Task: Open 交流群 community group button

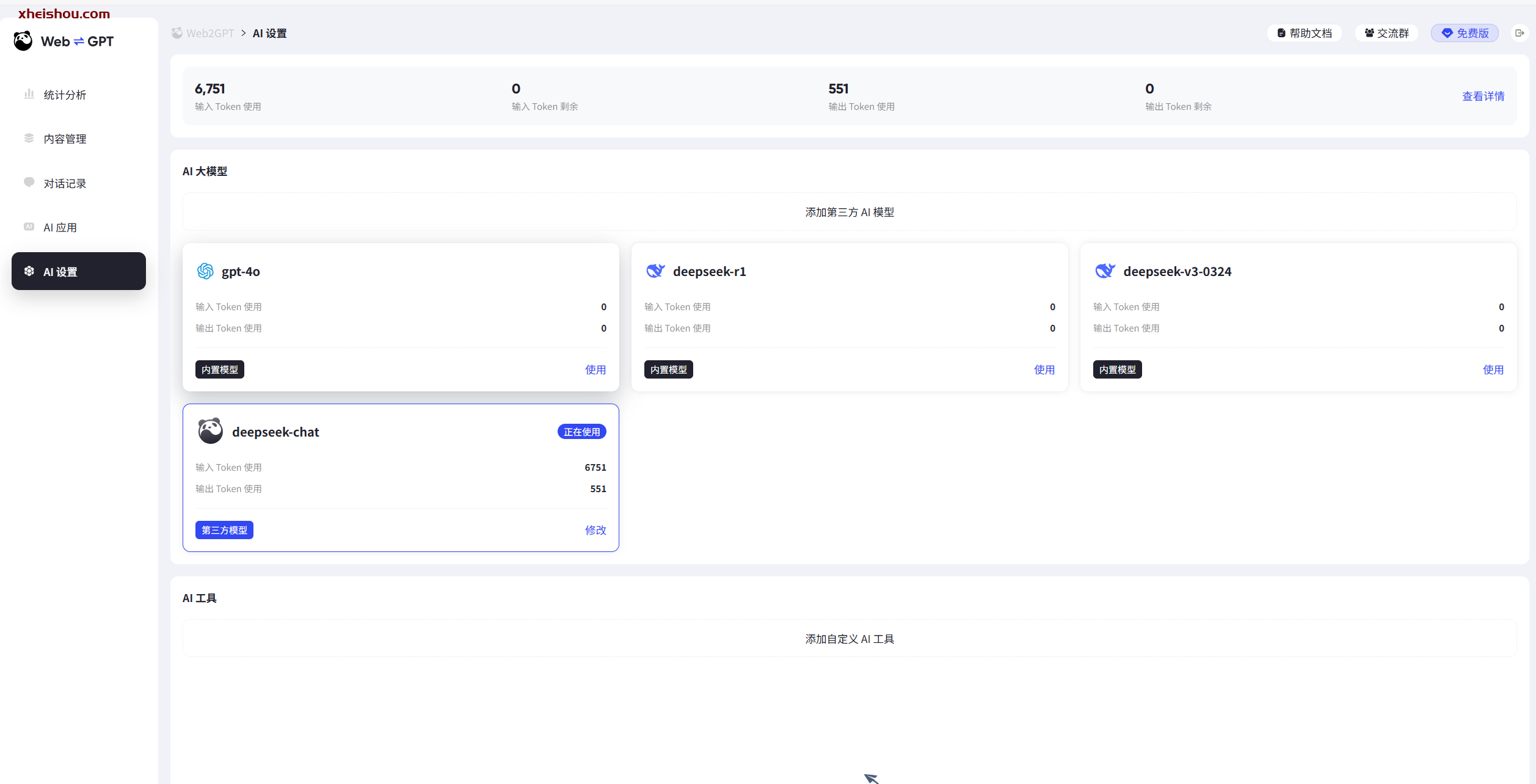Action: [x=1386, y=33]
